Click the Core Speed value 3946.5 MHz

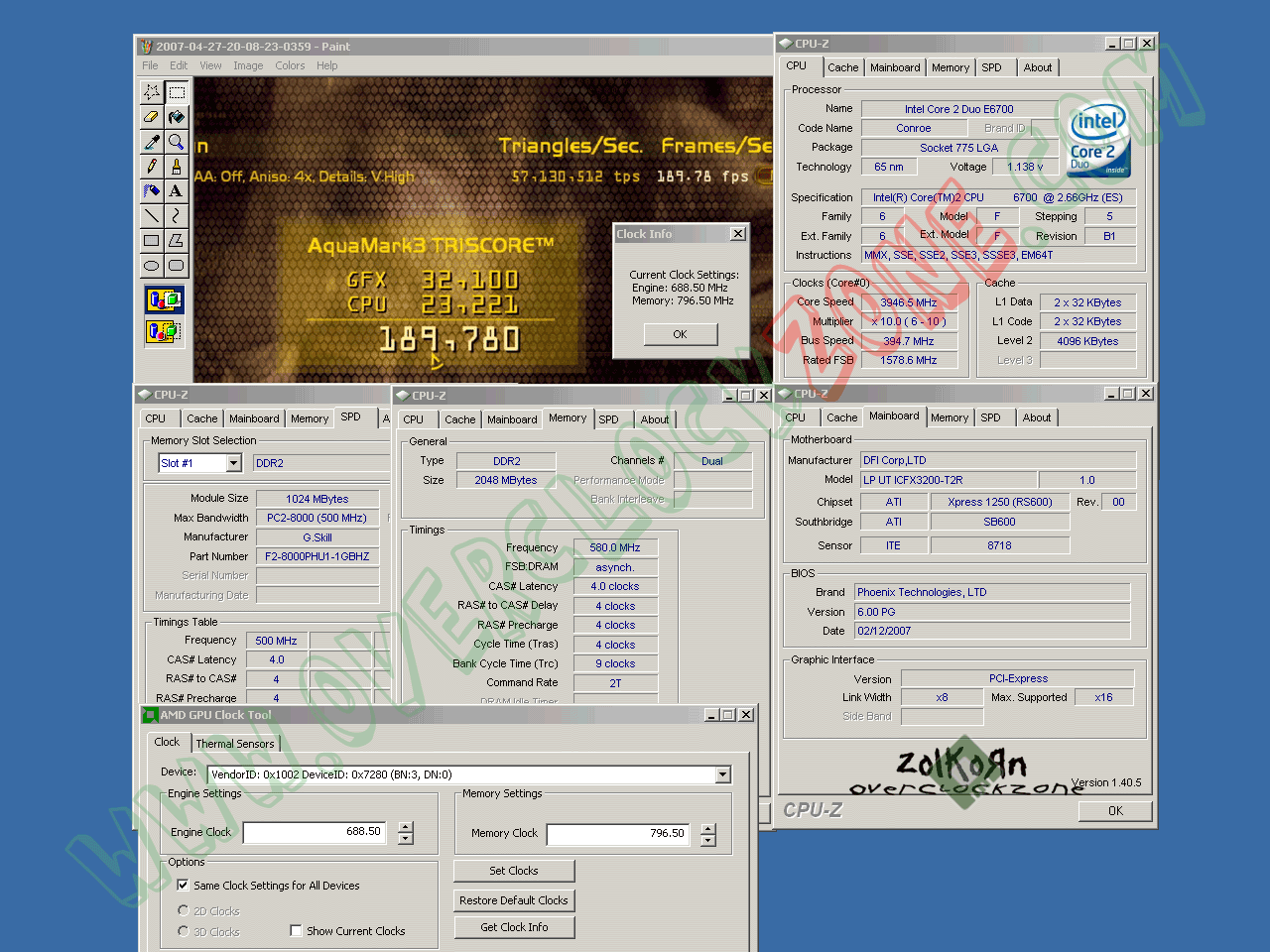[909, 302]
